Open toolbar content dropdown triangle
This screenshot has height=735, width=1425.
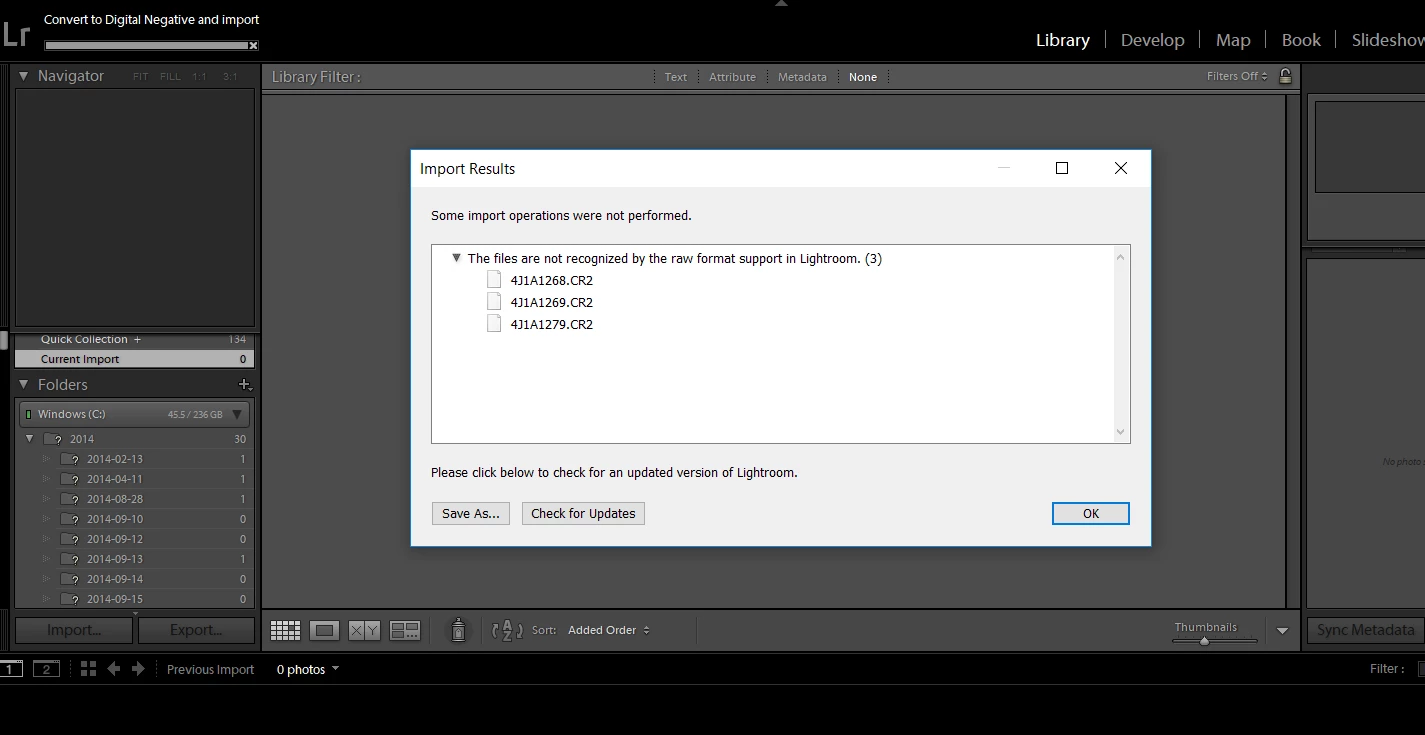coord(1282,631)
